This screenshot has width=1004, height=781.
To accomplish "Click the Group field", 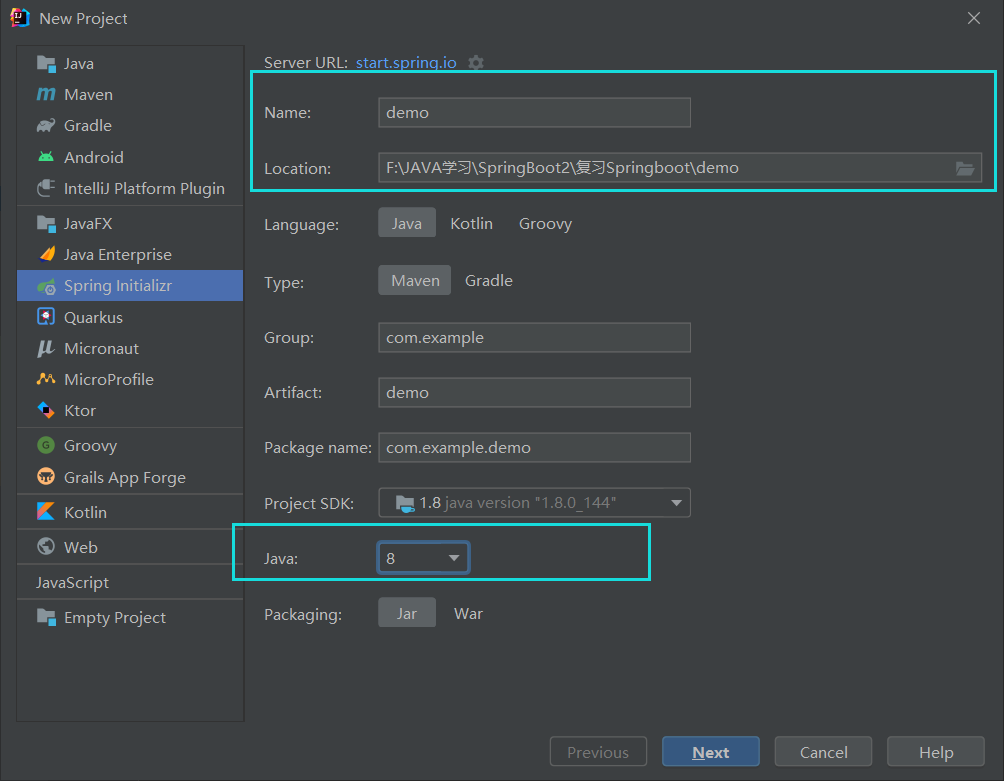I will [534, 337].
